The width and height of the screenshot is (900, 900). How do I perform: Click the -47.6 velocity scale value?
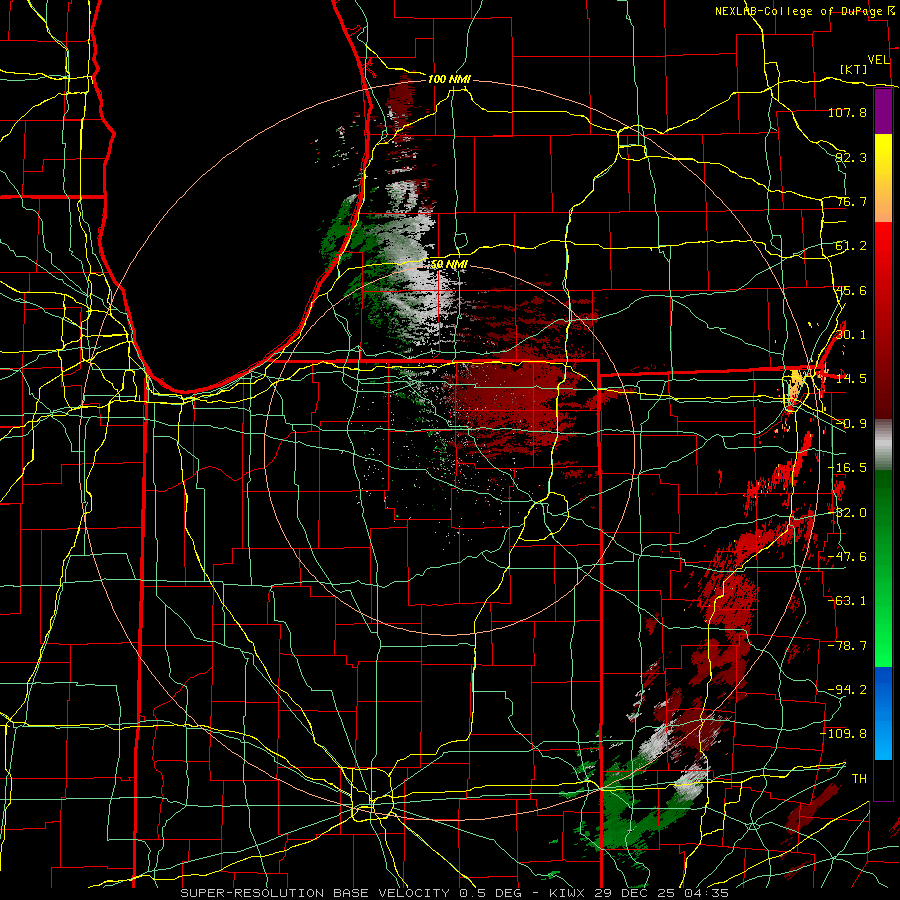[847, 557]
